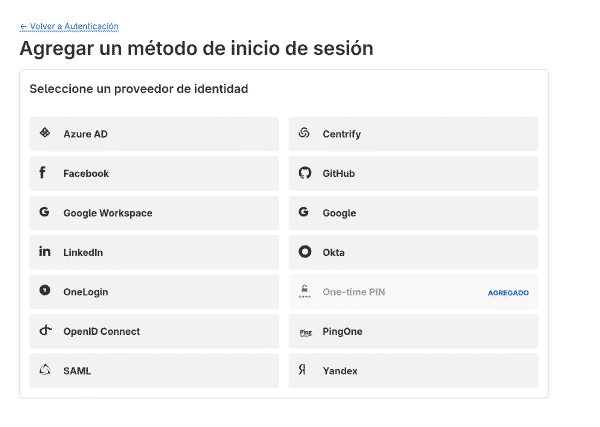Image resolution: width=600 pixels, height=427 pixels.
Task: Click the Facebook f logo icon
Action: 42,173
